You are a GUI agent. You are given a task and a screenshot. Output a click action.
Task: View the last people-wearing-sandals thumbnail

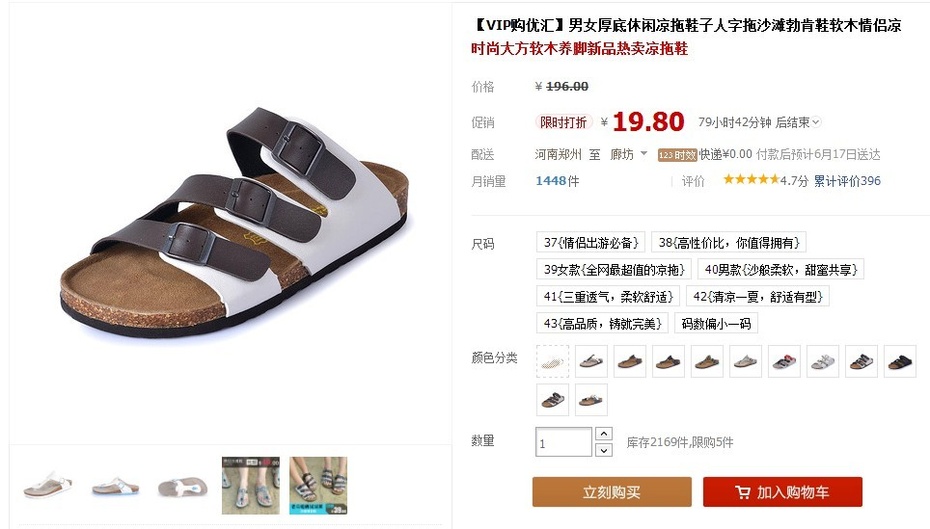click(x=319, y=486)
